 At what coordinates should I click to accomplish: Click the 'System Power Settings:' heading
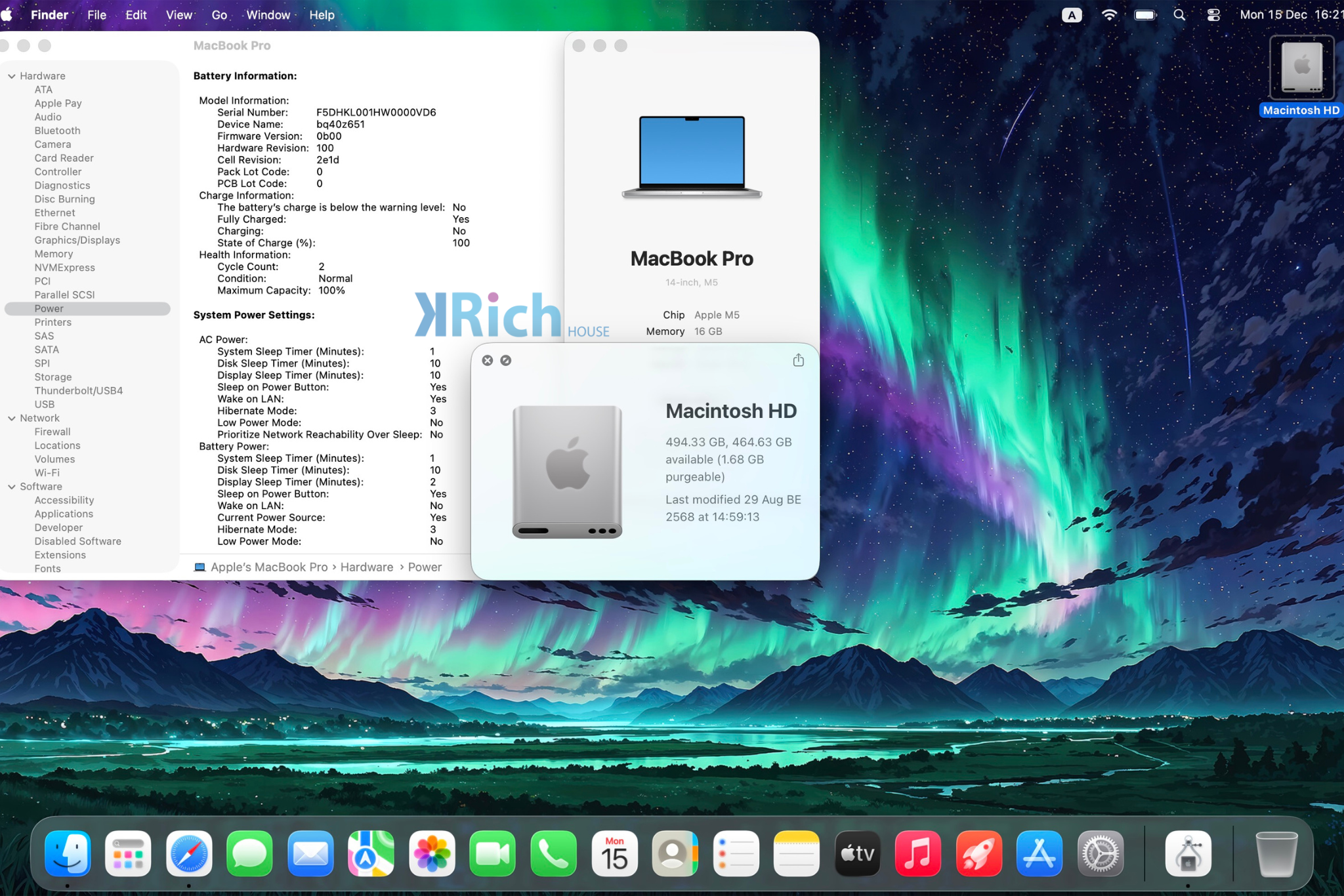click(254, 316)
